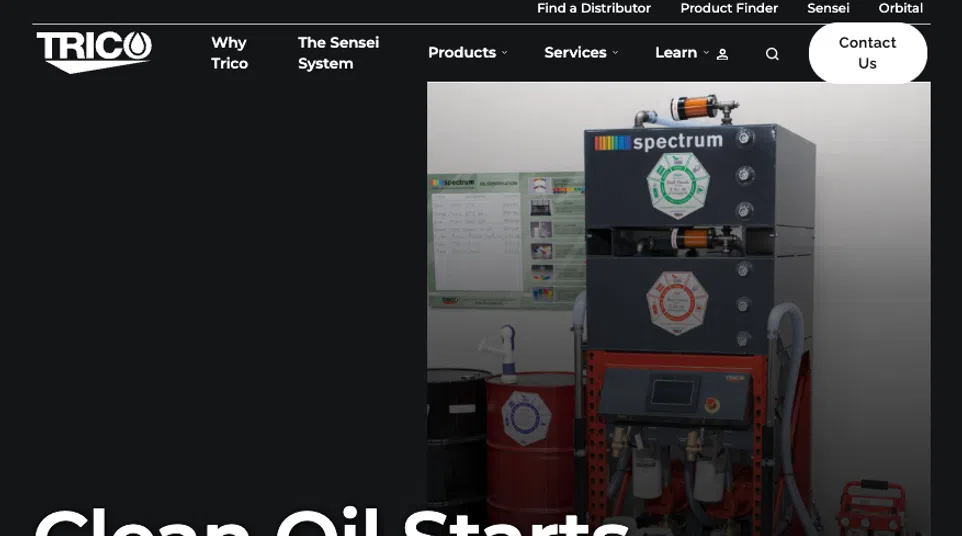Image resolution: width=962 pixels, height=536 pixels.
Task: Open Find a Distributor link
Action: click(x=593, y=9)
